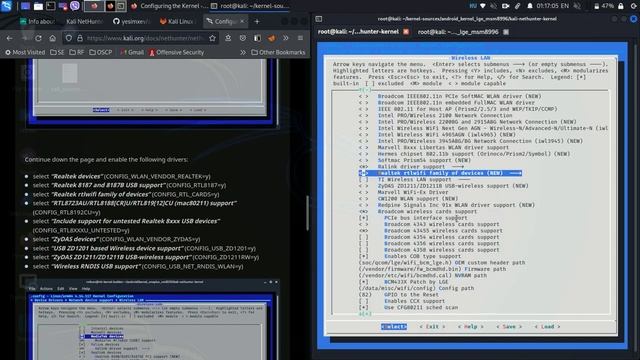Screen dimensions: 640x360
Task: Click the site padlock icon
Action: point(80,38)
